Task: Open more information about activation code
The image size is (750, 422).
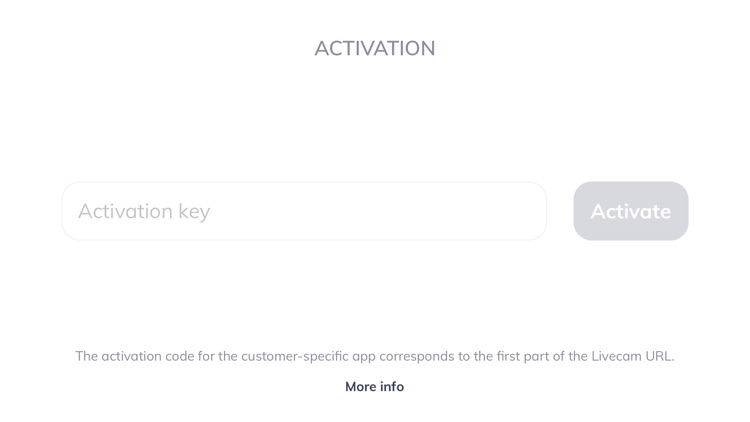Action: [374, 386]
